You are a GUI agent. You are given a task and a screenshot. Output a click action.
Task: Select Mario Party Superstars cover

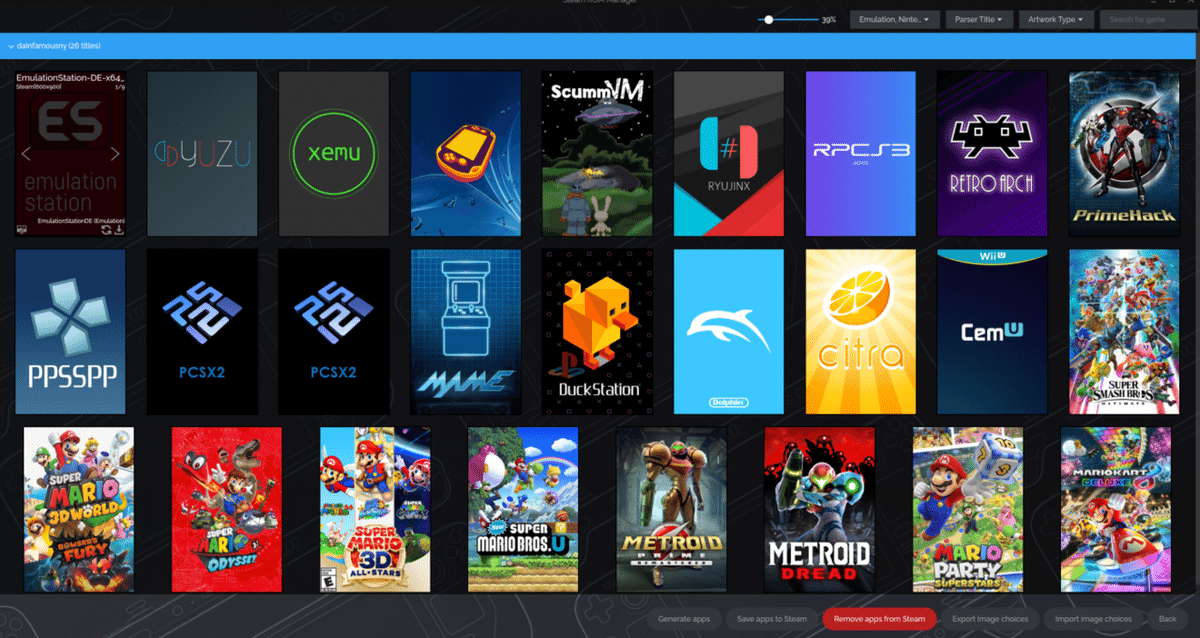point(968,509)
